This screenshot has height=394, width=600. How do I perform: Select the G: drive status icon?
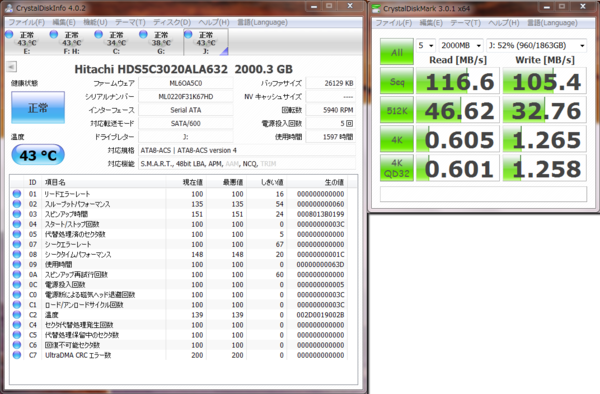143,35
